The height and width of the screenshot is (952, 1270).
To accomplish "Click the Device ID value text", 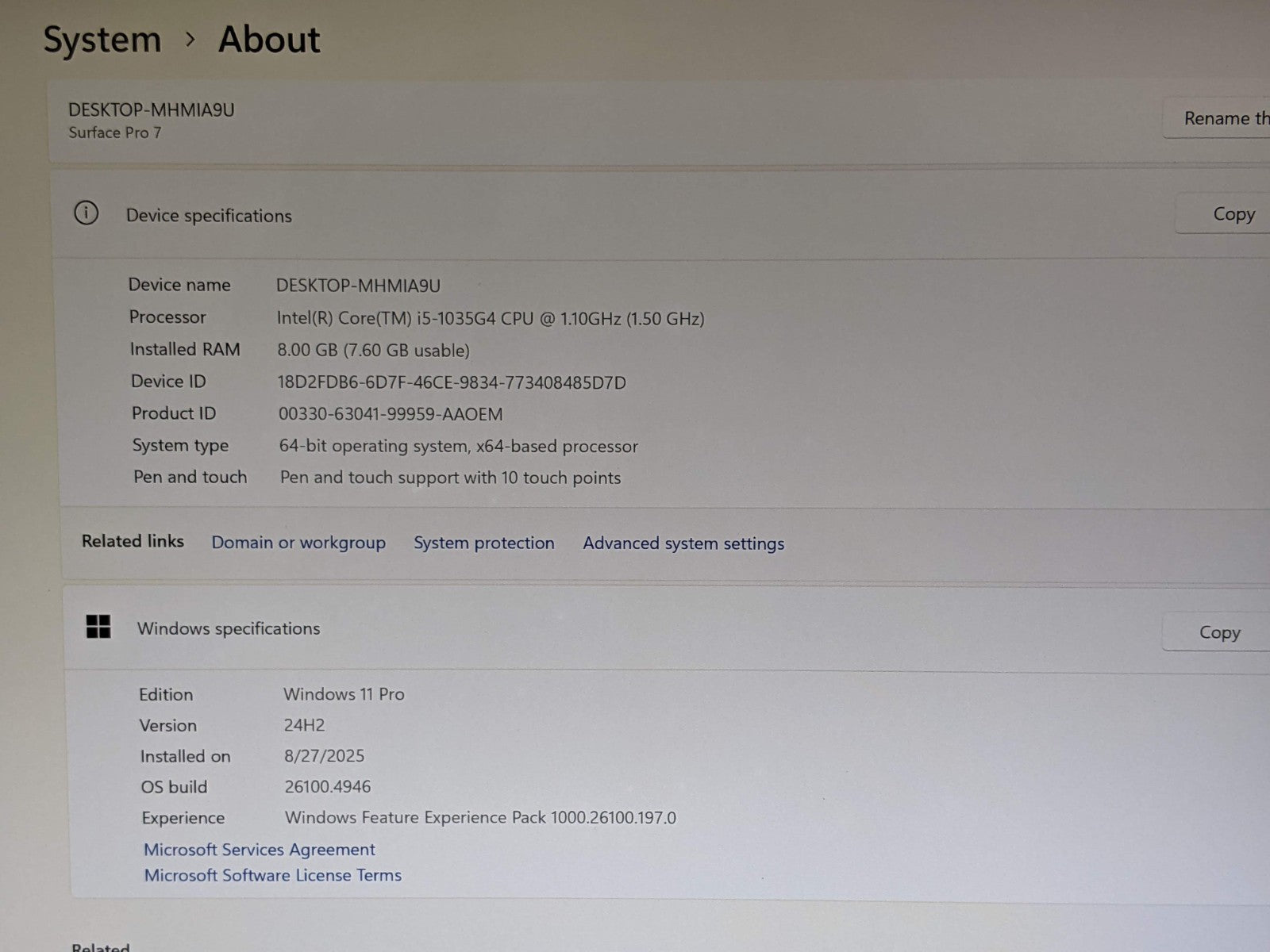I will pyautogui.click(x=451, y=382).
